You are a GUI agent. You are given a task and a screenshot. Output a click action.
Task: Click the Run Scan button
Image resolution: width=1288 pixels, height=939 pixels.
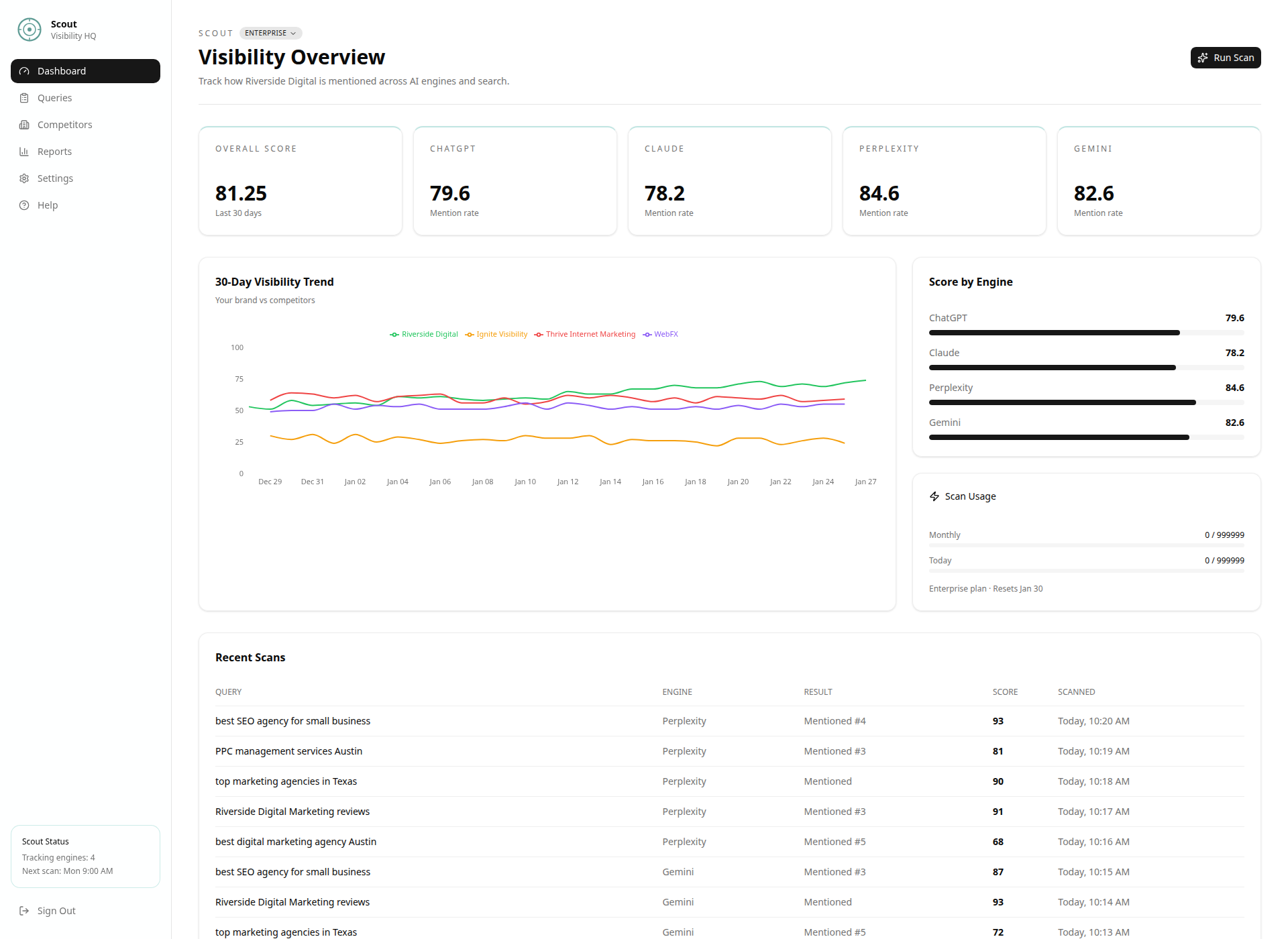pyautogui.click(x=1226, y=58)
